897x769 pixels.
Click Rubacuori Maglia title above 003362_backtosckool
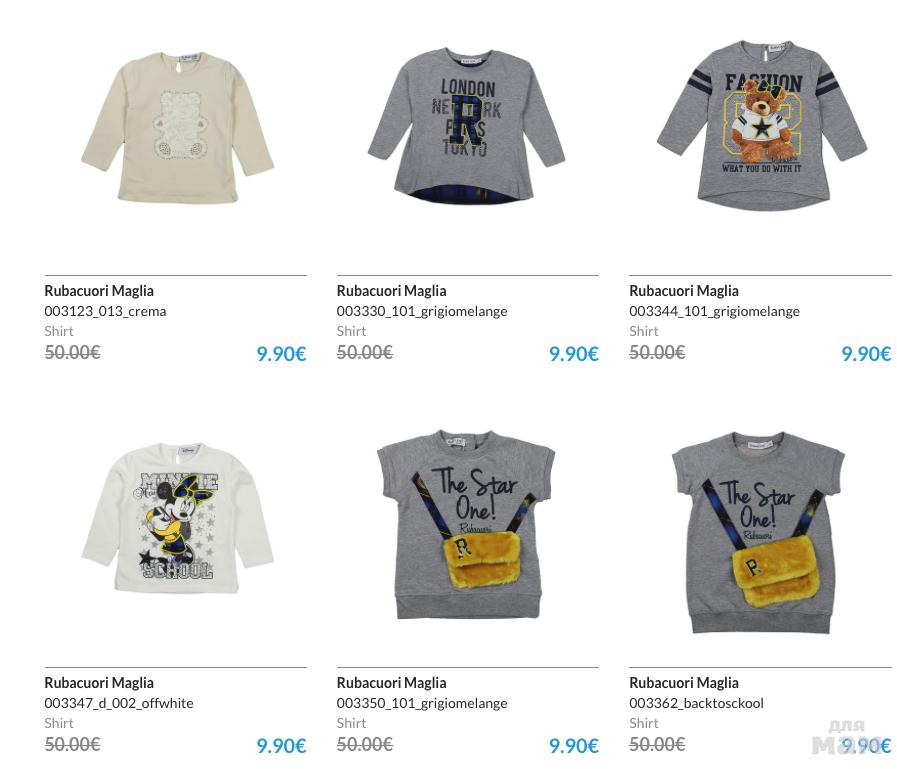(684, 683)
